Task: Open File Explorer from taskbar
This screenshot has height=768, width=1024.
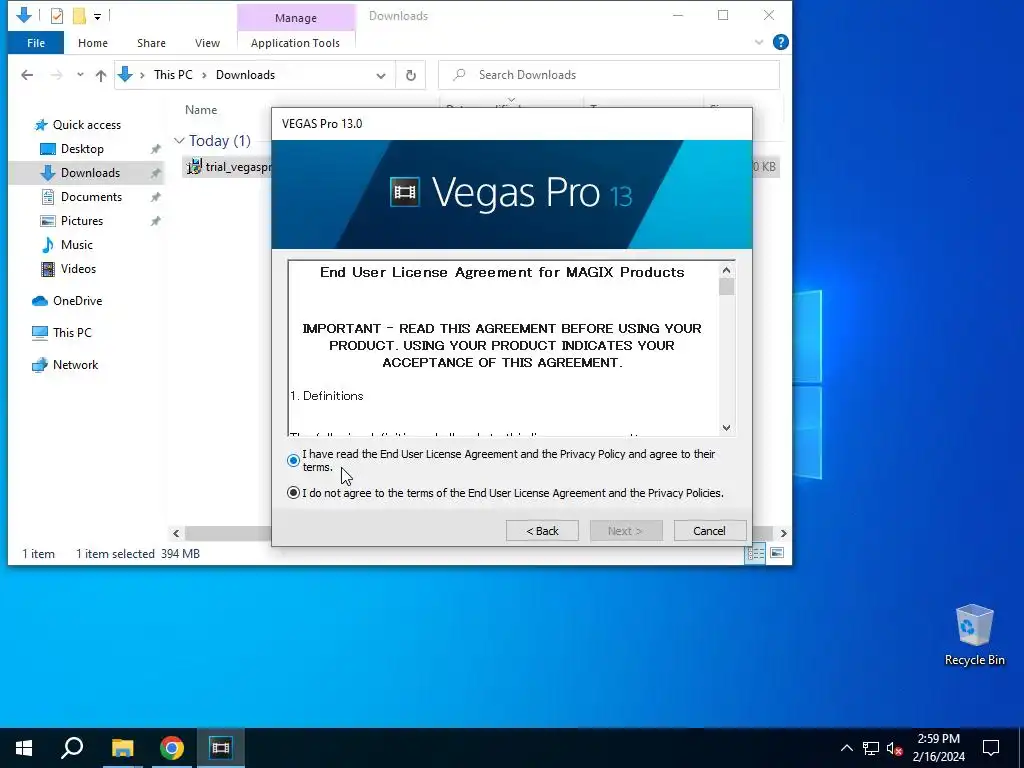Action: click(x=122, y=748)
